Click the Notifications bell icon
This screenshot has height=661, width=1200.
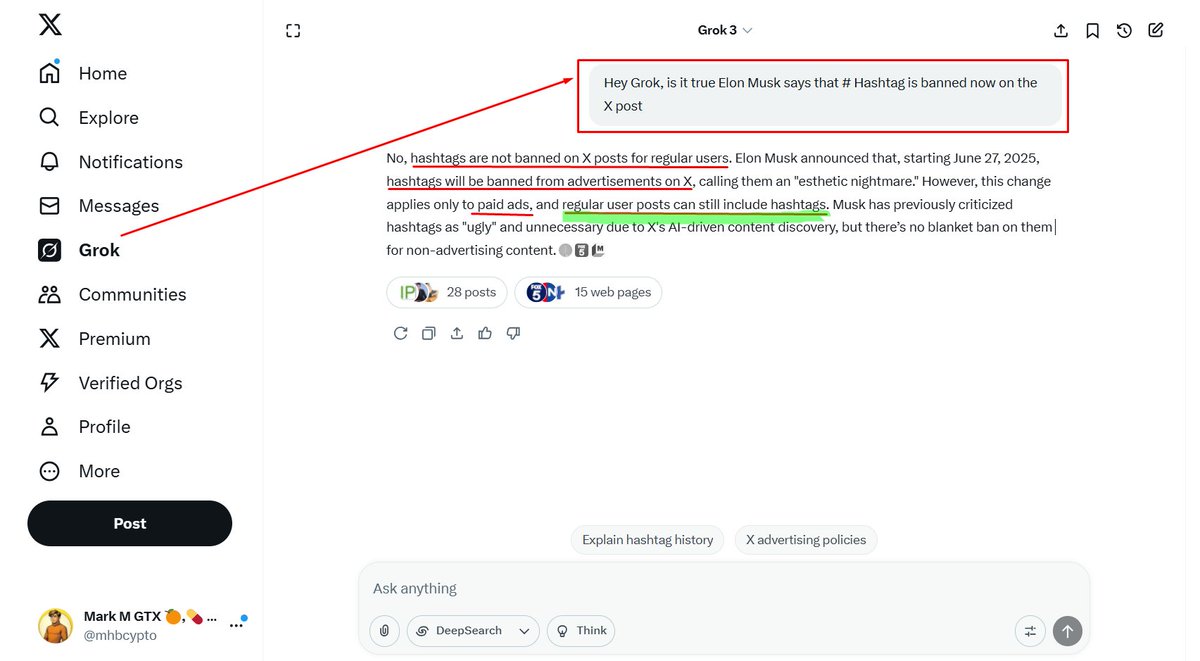(49, 161)
